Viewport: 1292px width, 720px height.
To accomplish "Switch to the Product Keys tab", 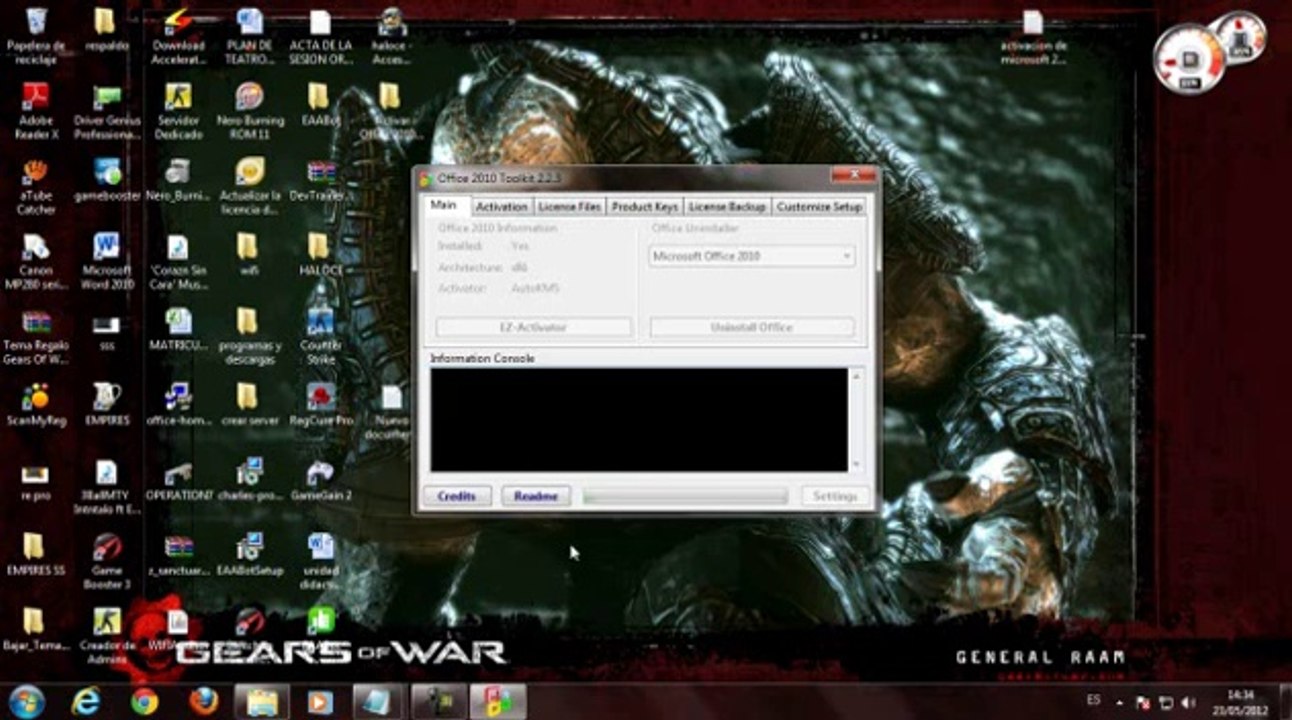I will [645, 206].
